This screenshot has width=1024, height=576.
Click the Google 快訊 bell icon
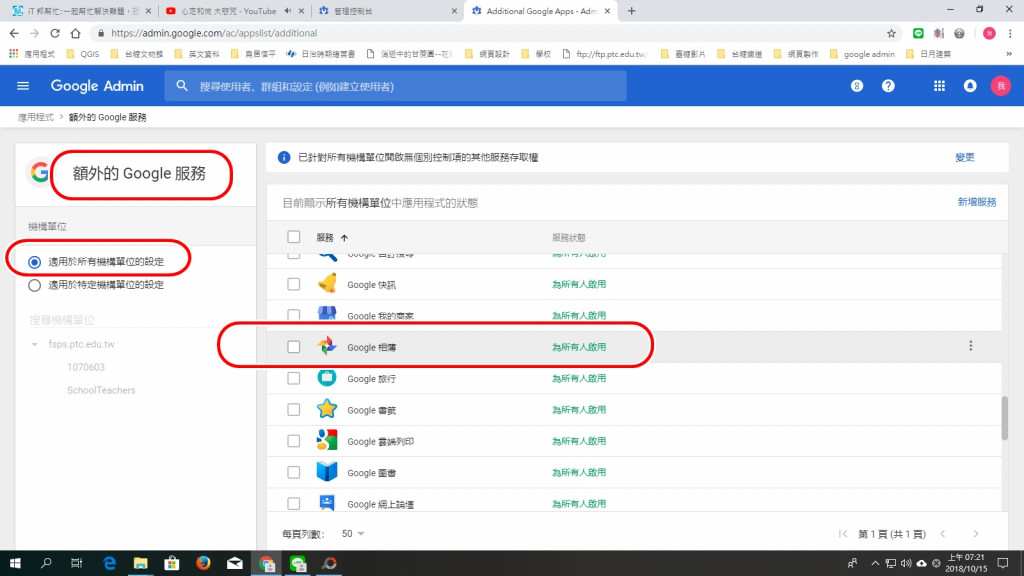[x=327, y=284]
